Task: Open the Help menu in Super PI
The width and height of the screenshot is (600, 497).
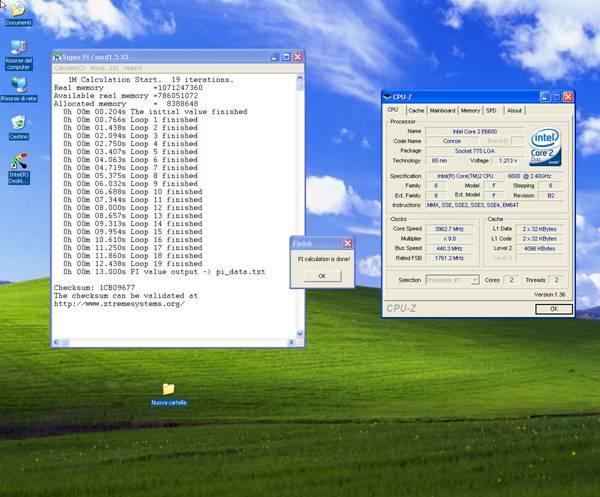Action: point(130,68)
